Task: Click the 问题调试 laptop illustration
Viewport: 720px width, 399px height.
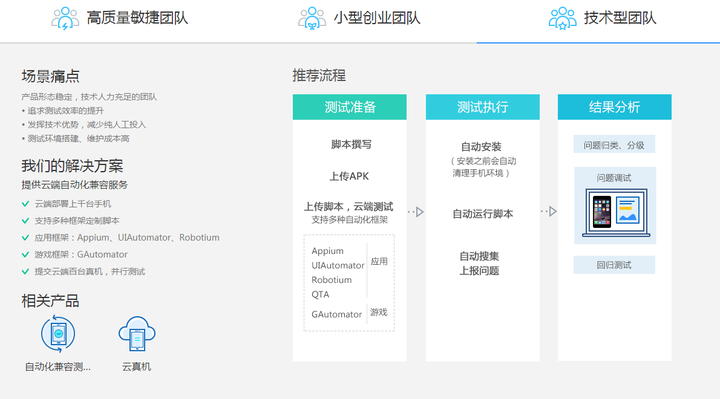Action: [x=616, y=213]
